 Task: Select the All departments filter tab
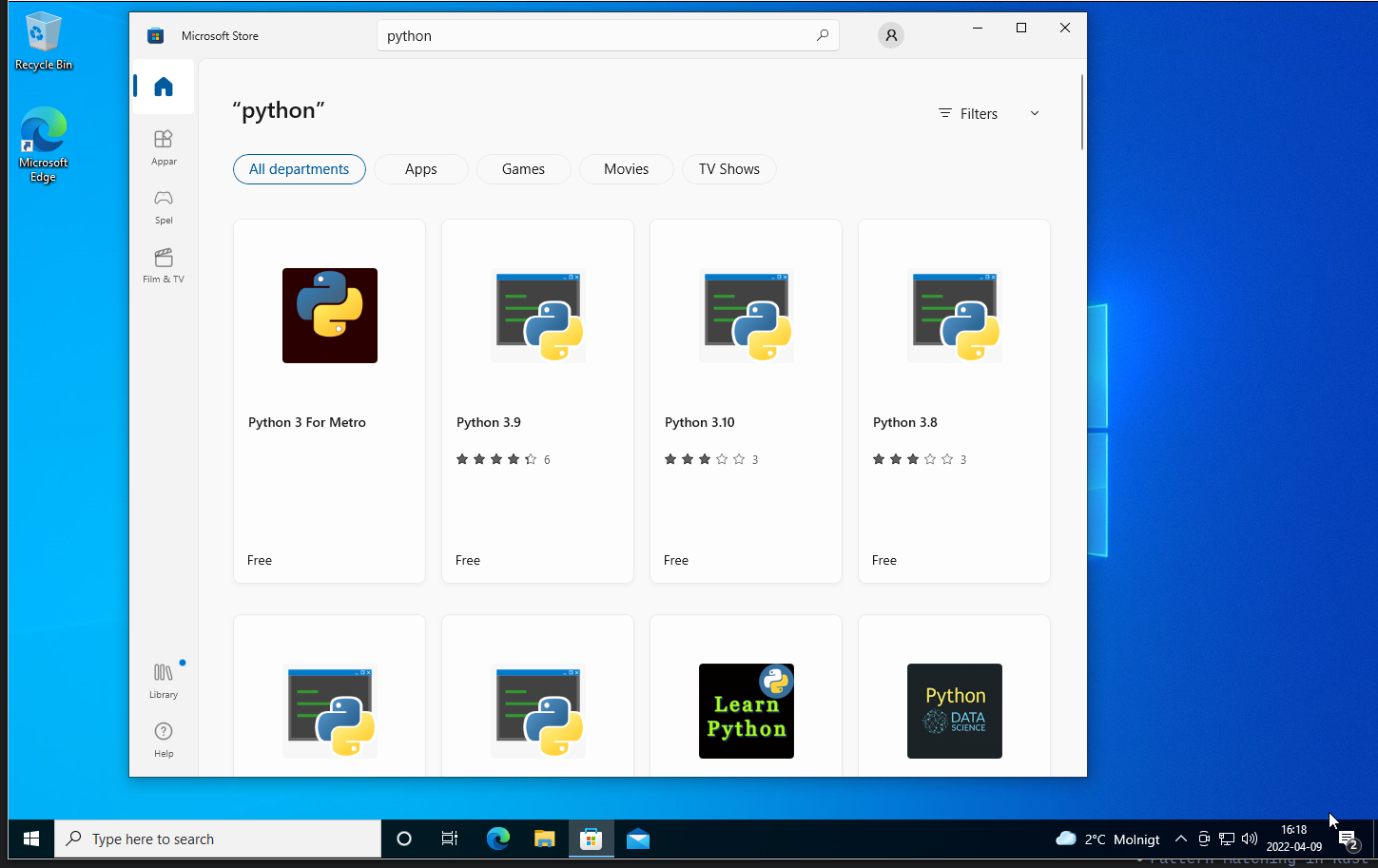(x=300, y=169)
